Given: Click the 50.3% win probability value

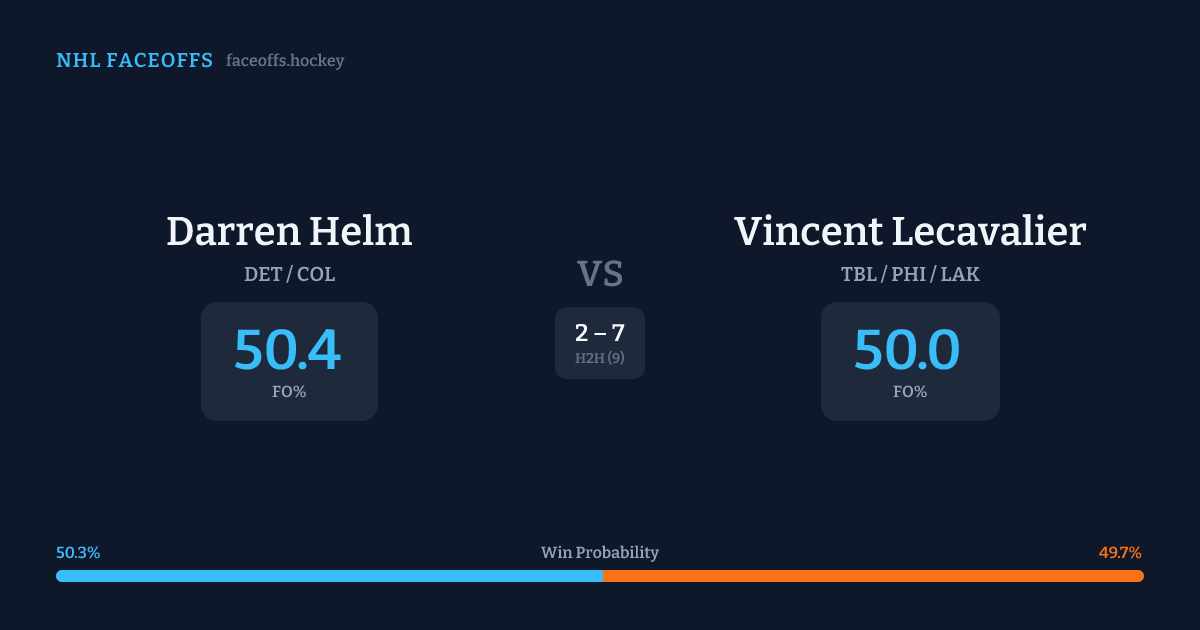Looking at the screenshot, I should tap(78, 553).
